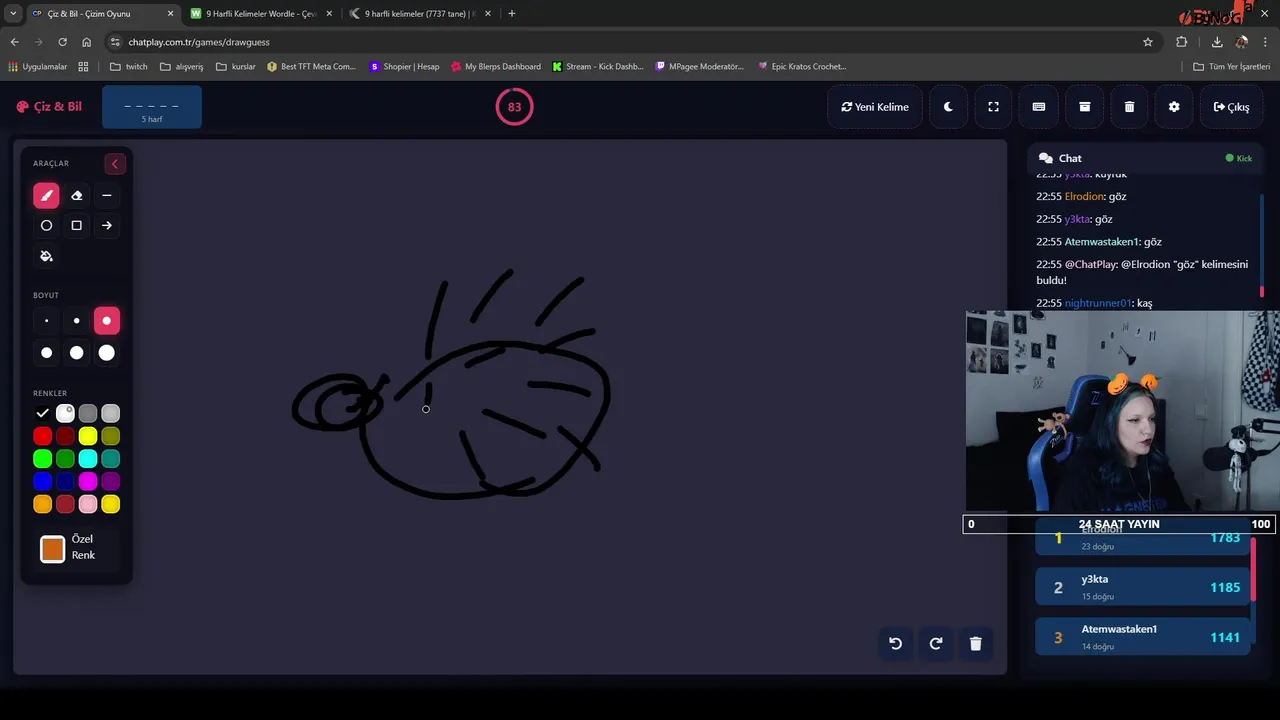1280x720 pixels.
Task: Choose the largest brush size
Action: point(107,353)
